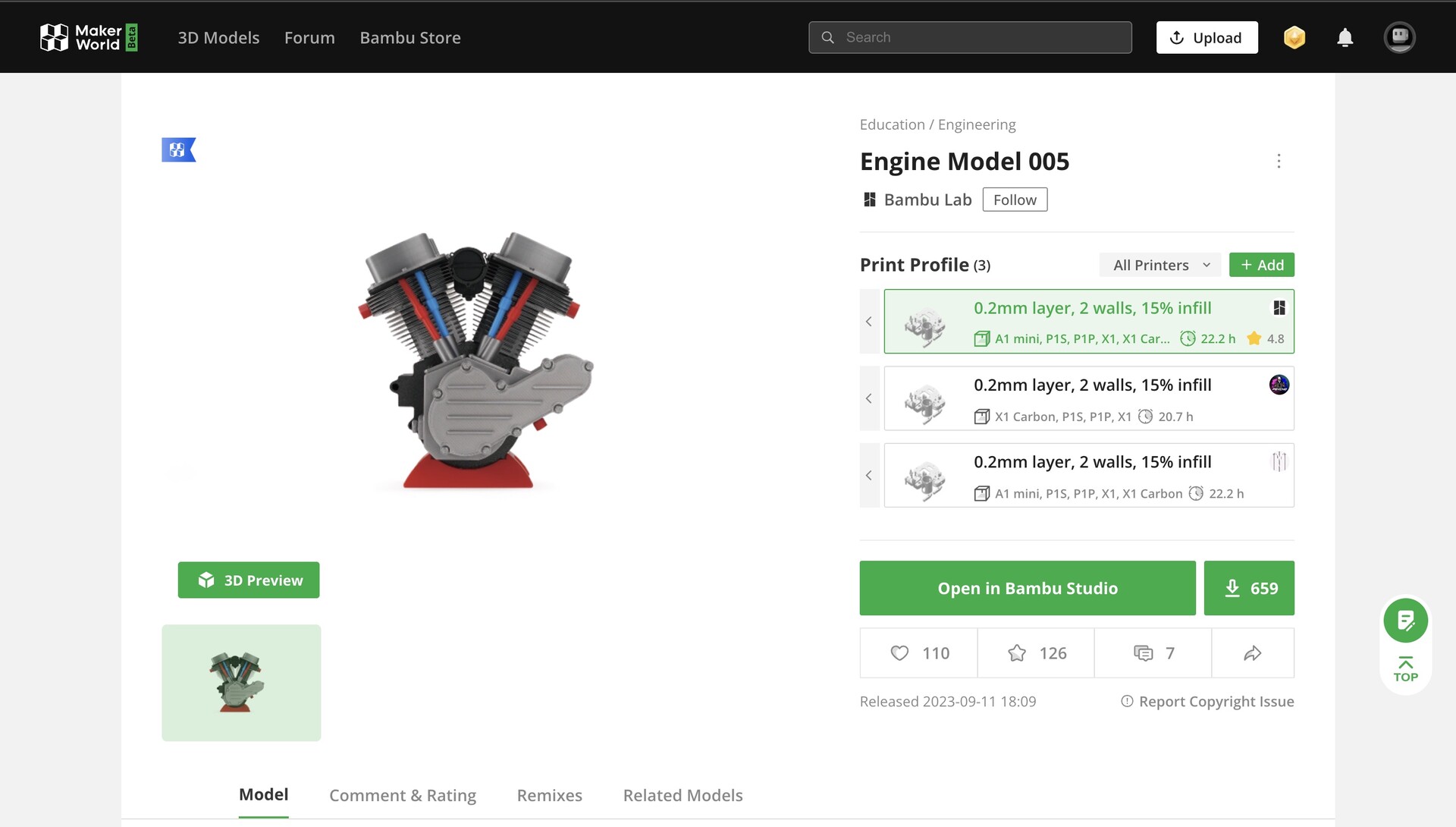1456x827 pixels.
Task: Click second profile's plate thumbnail
Action: coord(924,401)
